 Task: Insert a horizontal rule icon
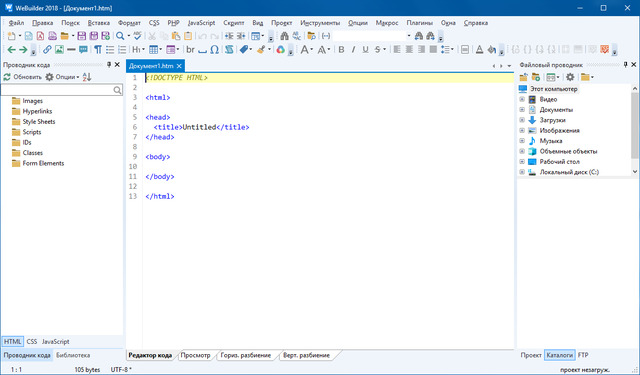tap(71, 50)
